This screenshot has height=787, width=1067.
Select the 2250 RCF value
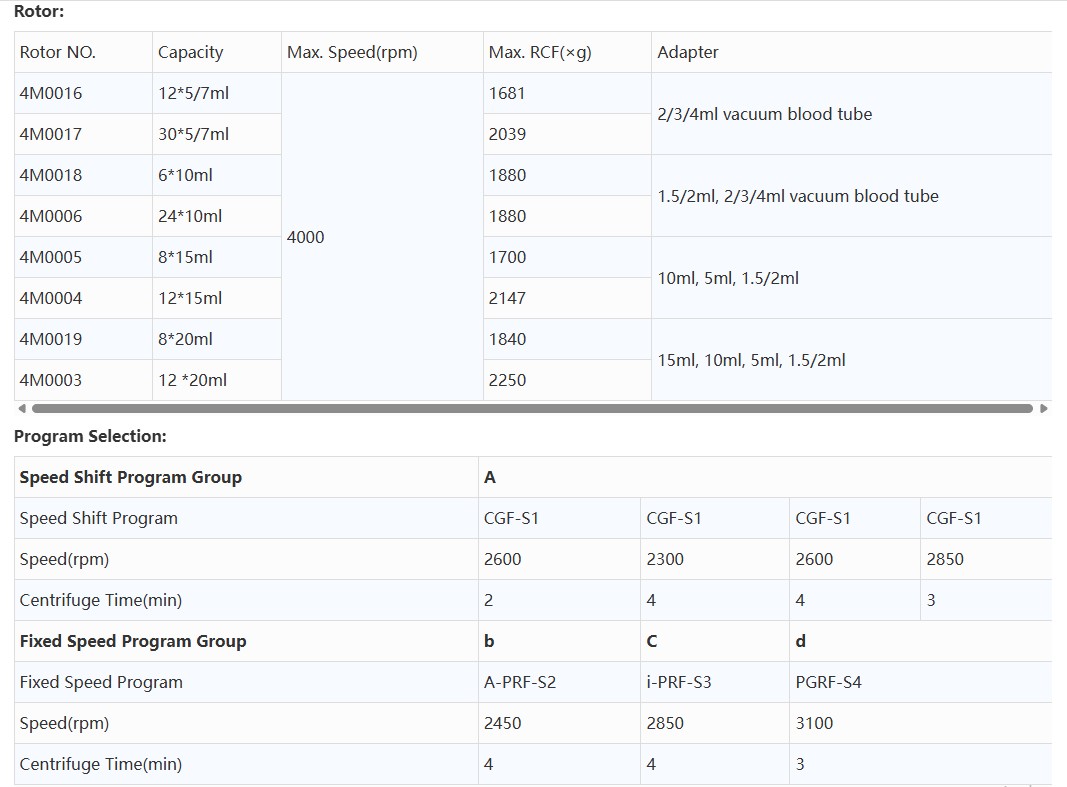507,380
